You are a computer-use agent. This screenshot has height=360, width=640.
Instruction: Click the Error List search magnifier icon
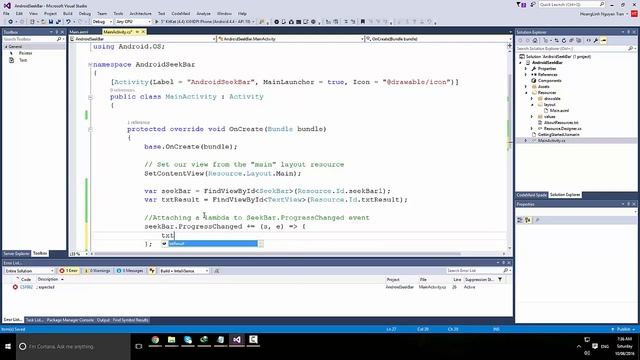click(506, 271)
